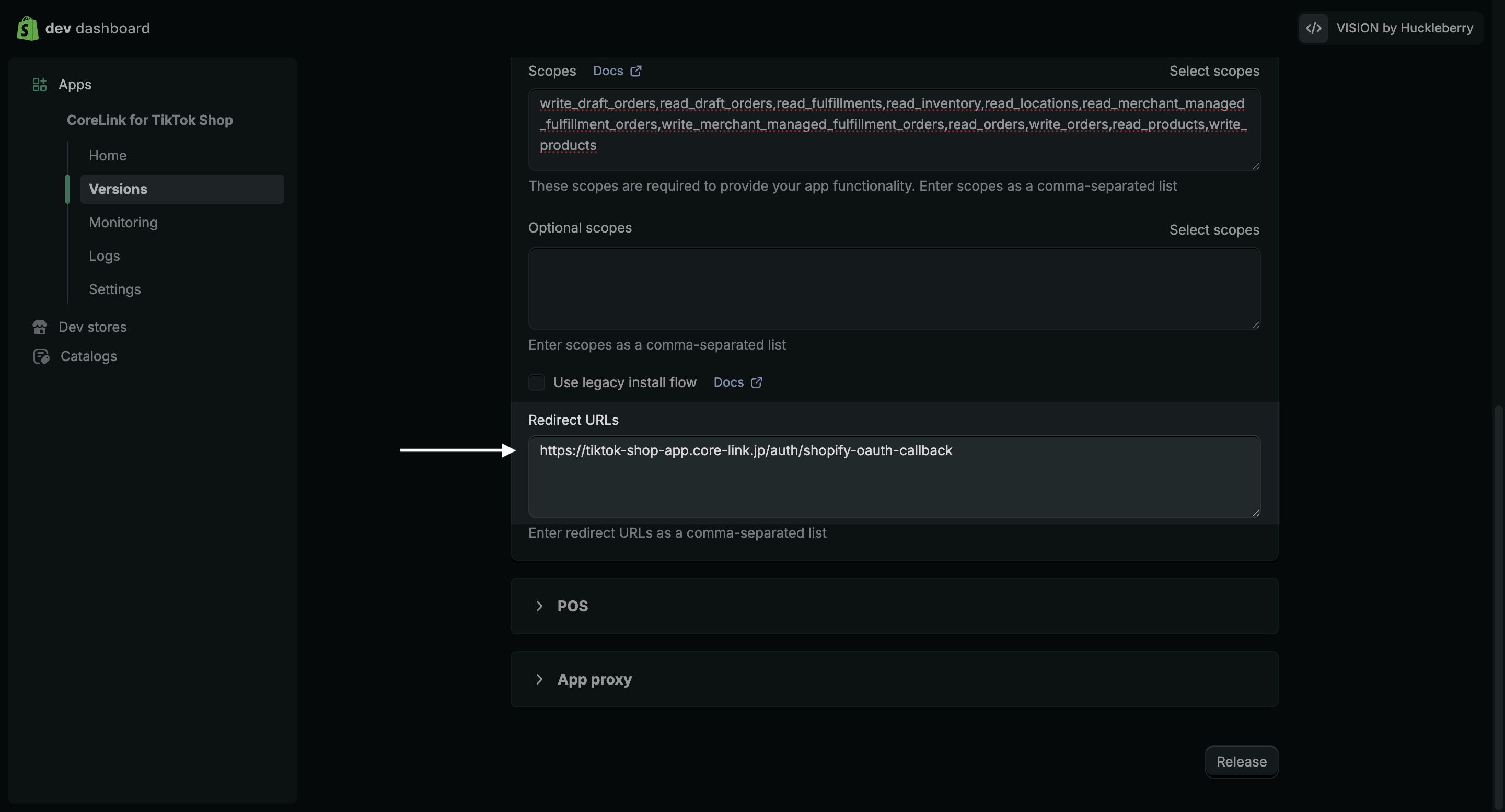
Task: Click the Dev stores storefront icon
Action: 40,327
